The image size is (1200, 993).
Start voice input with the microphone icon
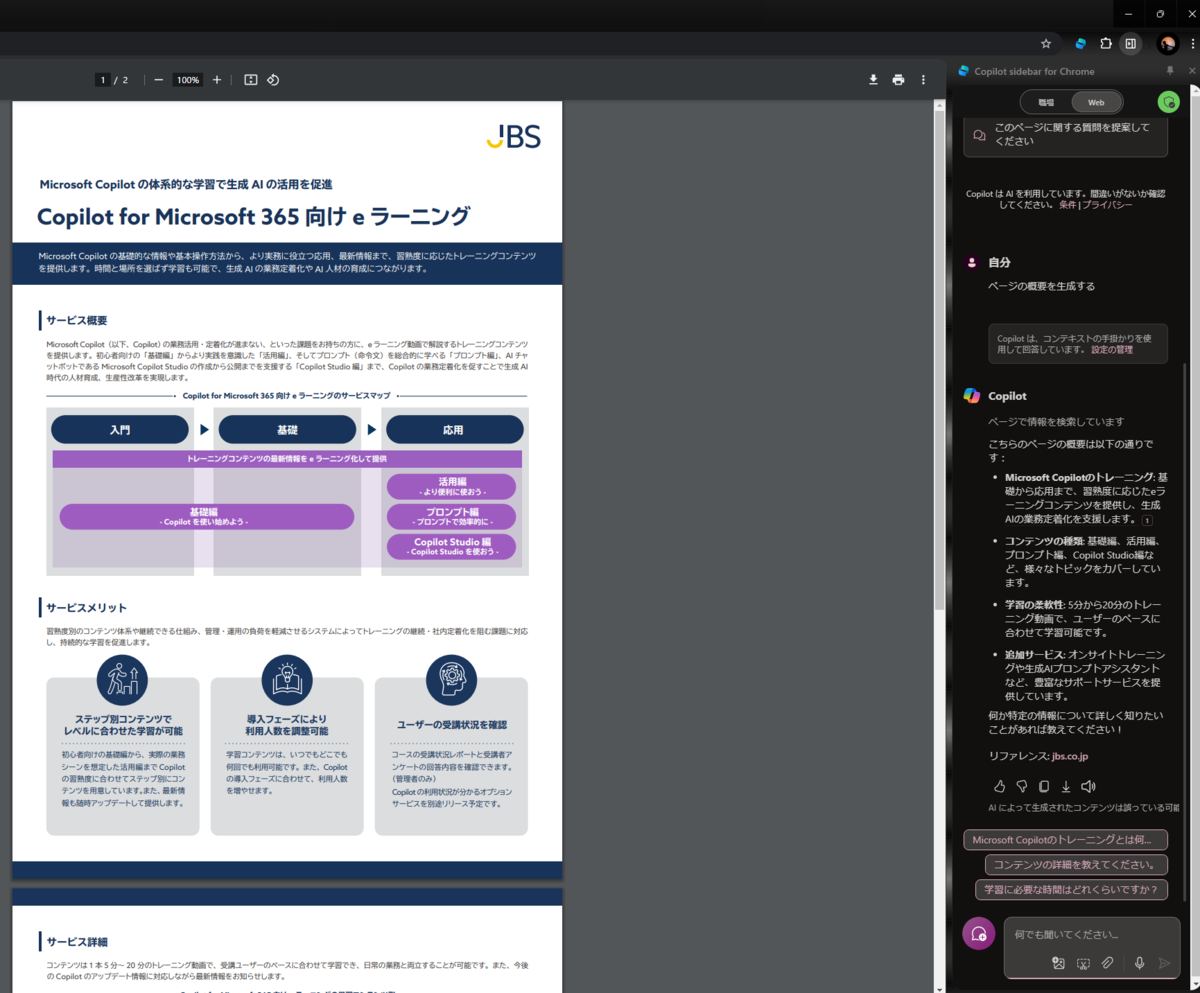click(1139, 963)
